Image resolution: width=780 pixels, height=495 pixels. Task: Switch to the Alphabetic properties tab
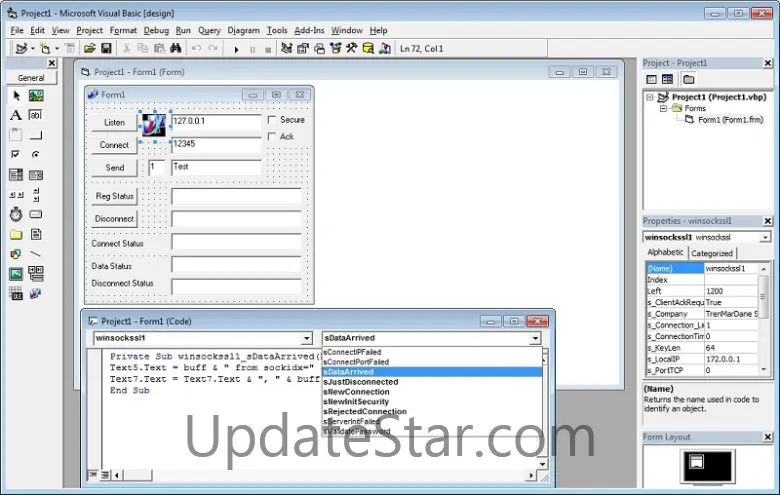coord(665,252)
